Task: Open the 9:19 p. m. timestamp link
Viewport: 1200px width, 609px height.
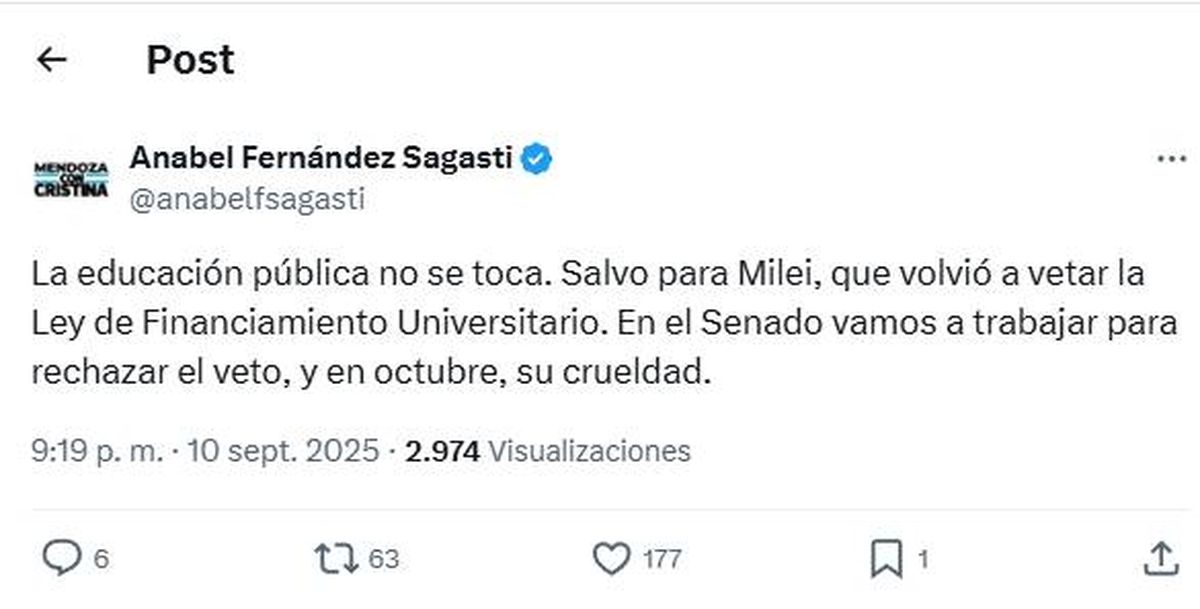Action: coord(96,451)
